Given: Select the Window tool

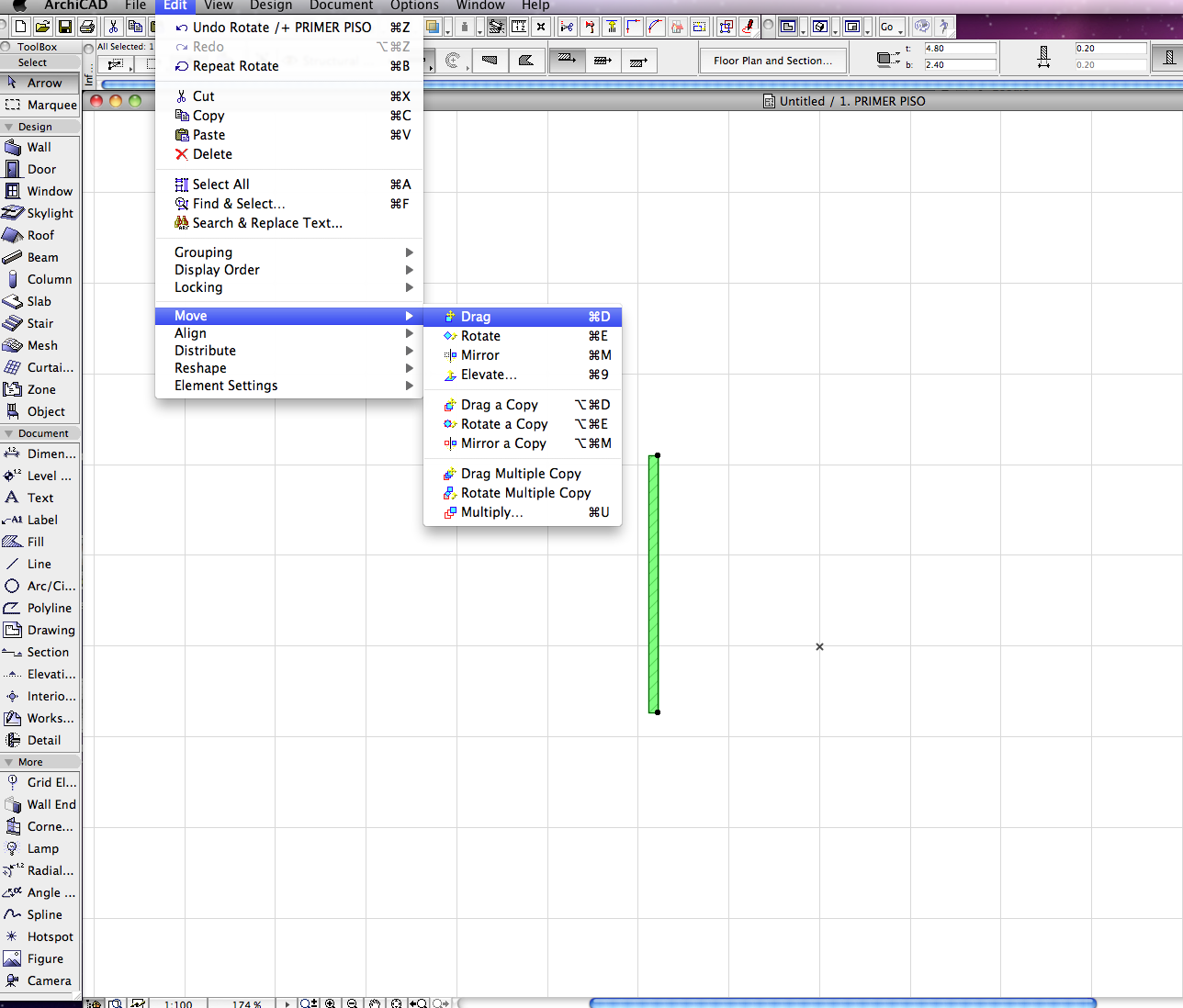Looking at the screenshot, I should coord(40,191).
